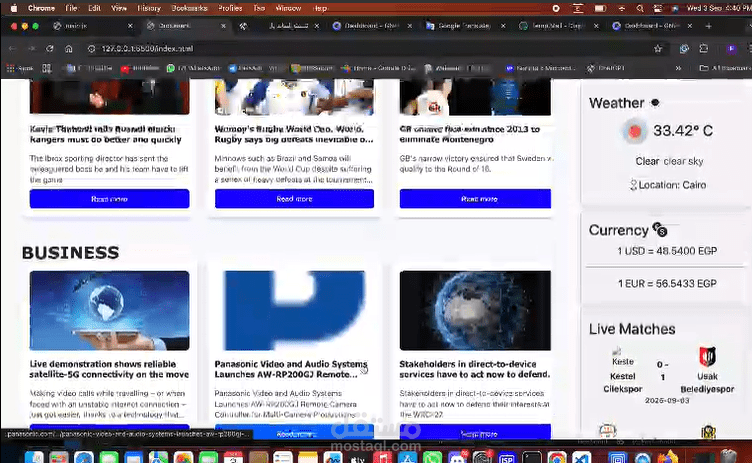
Task: Click the browser forward arrow
Action: [x=31, y=48]
